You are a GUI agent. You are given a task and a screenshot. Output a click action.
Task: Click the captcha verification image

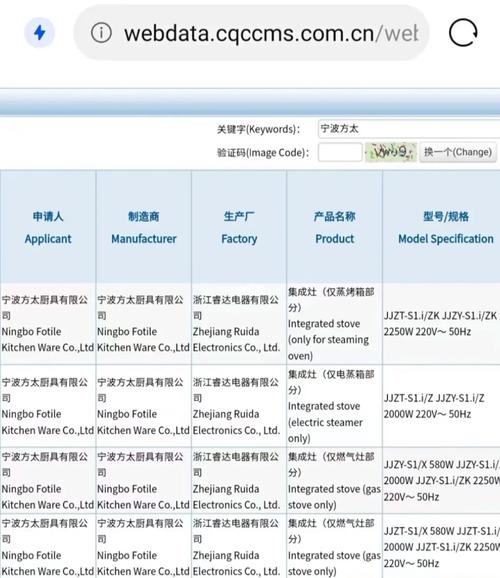[x=391, y=152]
